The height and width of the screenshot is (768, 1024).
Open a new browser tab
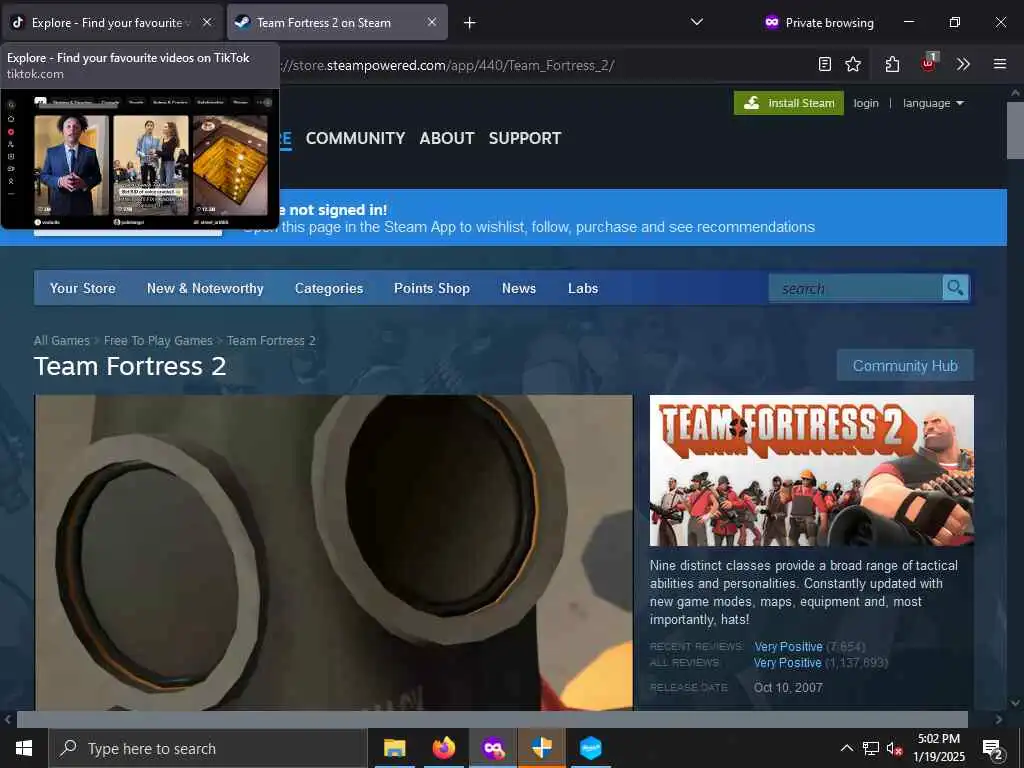point(470,23)
